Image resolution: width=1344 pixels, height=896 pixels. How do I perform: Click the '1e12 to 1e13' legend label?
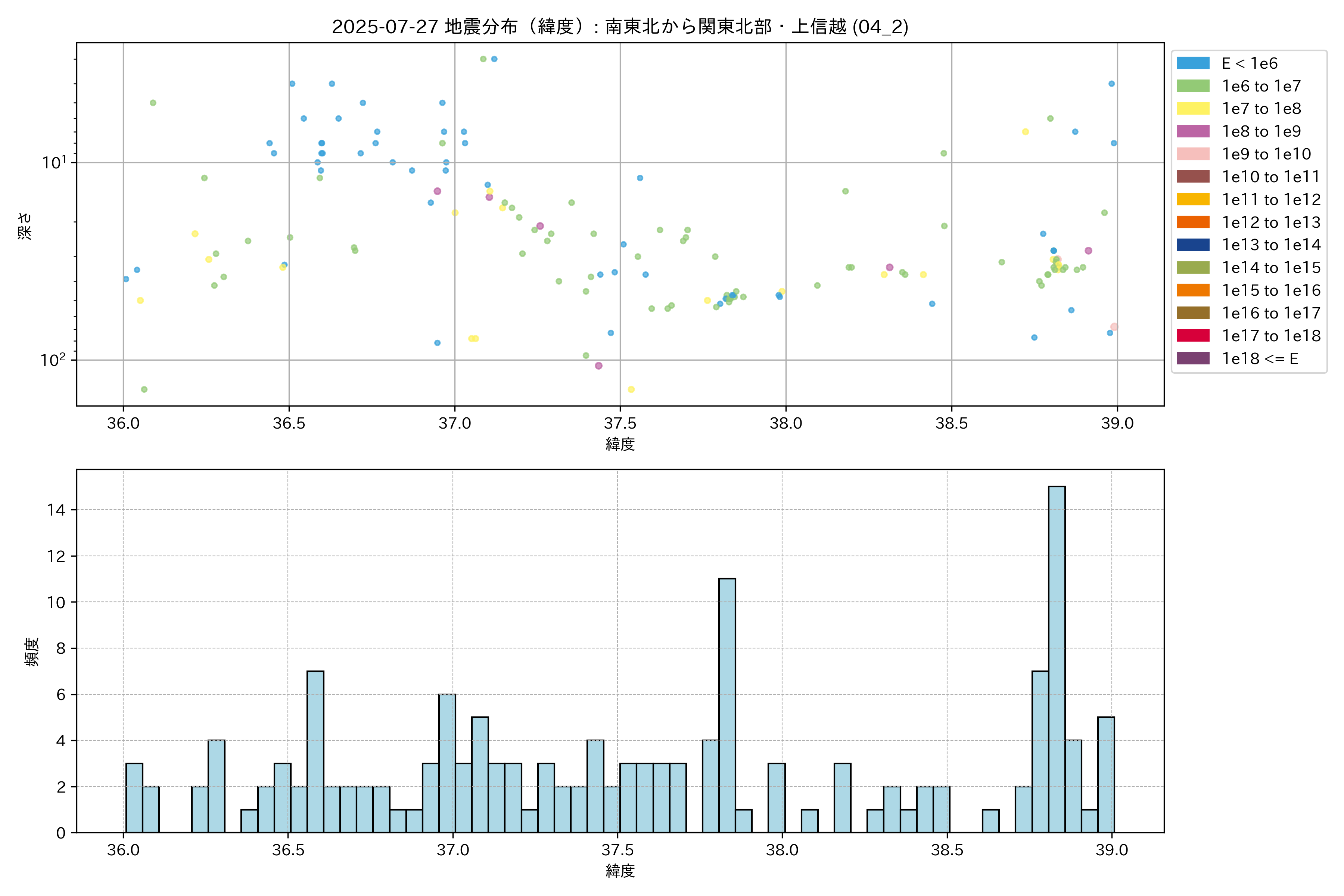coord(1271,222)
